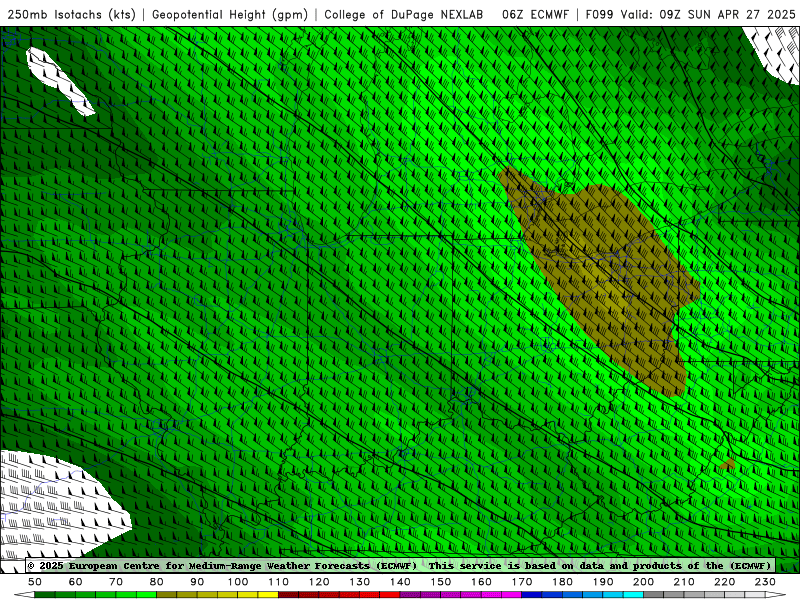Click the '180' legend label
This screenshot has height=600, width=800.
pos(562,582)
